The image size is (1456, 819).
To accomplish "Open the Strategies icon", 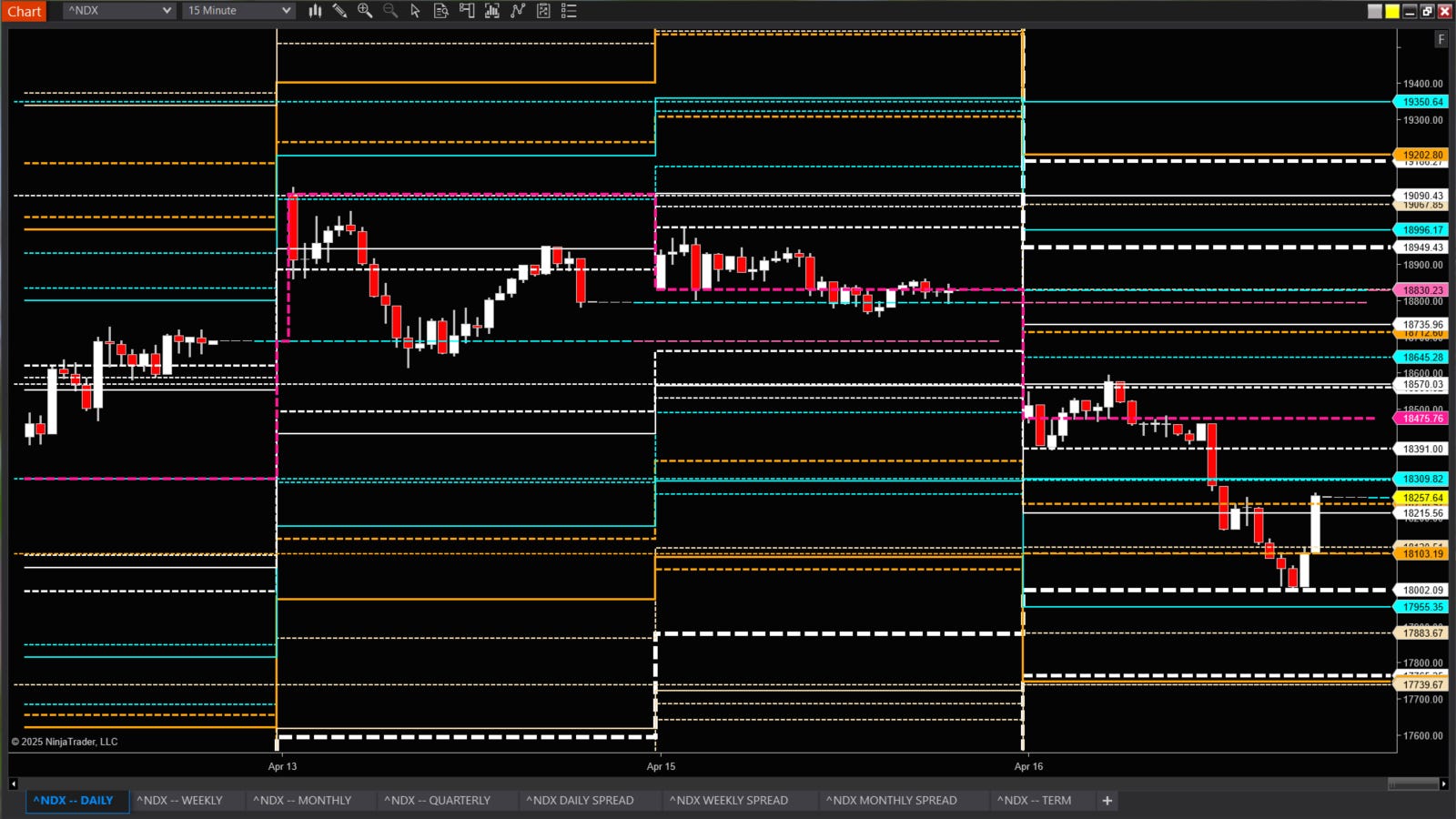I will 543,11.
